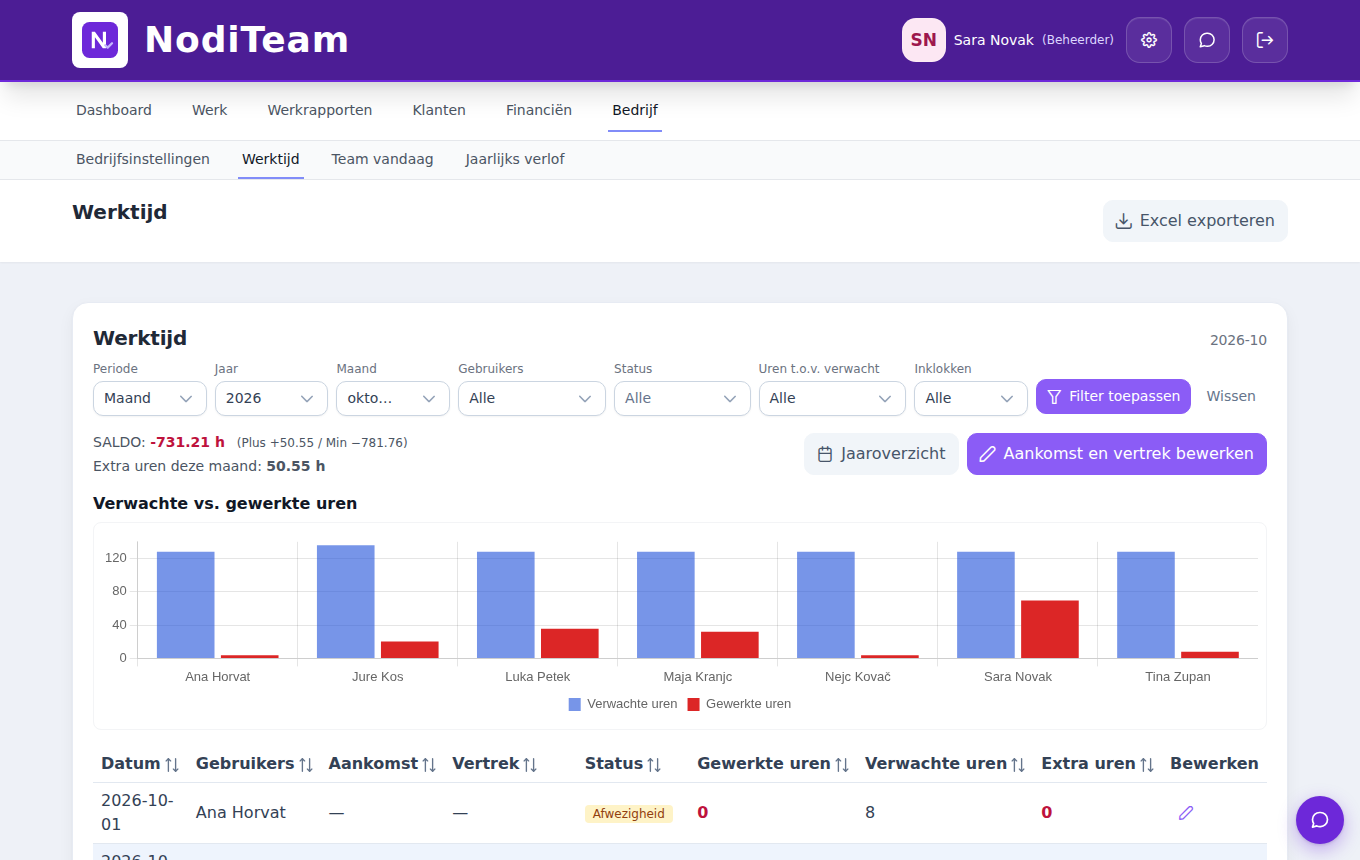1360x860 pixels.
Task: Click Jure Kos's blue expected-hours bar
Action: point(346,601)
